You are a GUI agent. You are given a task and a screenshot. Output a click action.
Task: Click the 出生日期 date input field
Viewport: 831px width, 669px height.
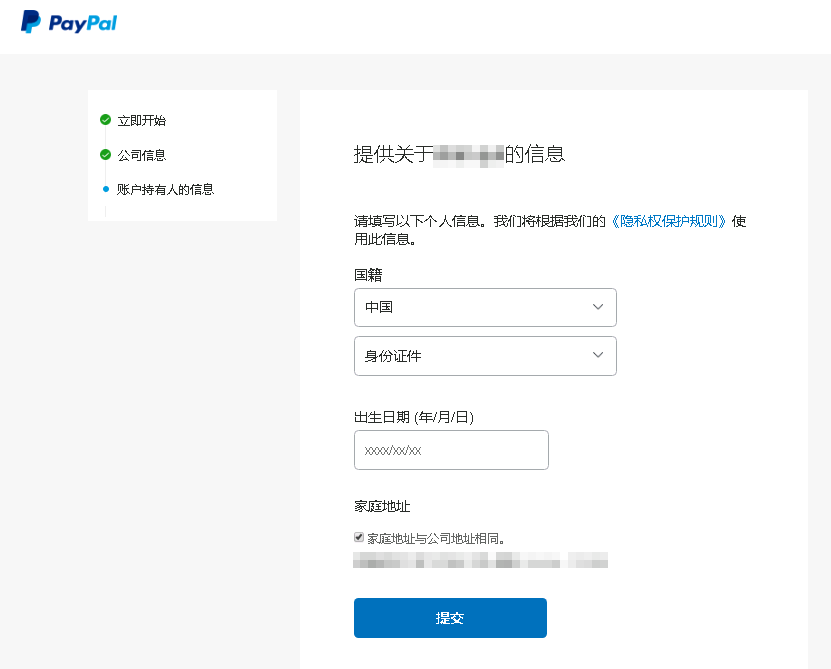451,450
